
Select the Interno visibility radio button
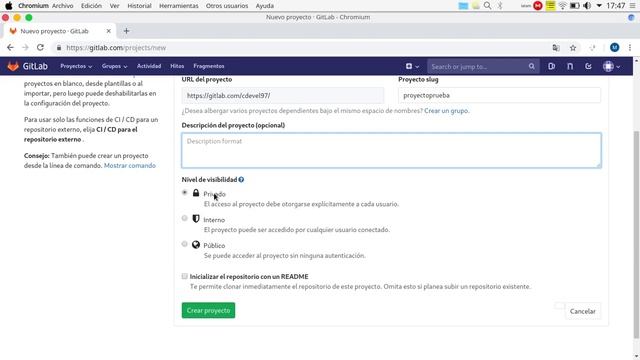[x=184, y=218]
